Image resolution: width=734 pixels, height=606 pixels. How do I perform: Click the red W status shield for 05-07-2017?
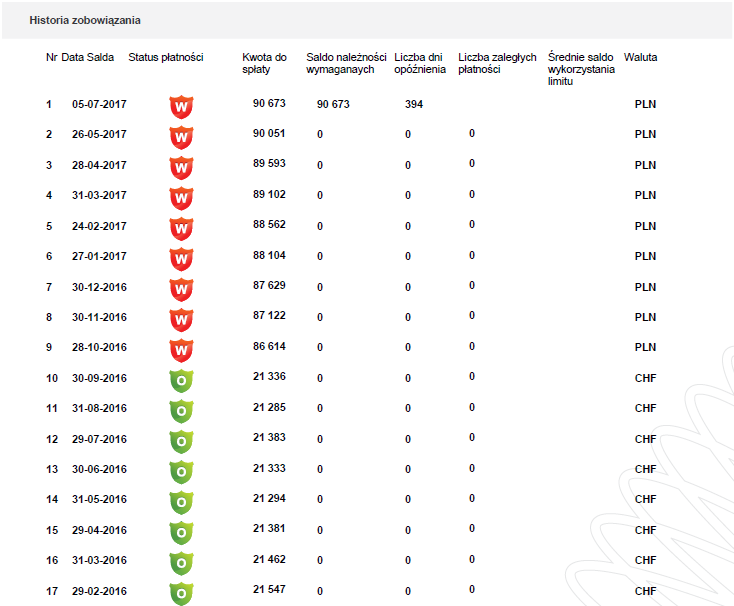[181, 107]
